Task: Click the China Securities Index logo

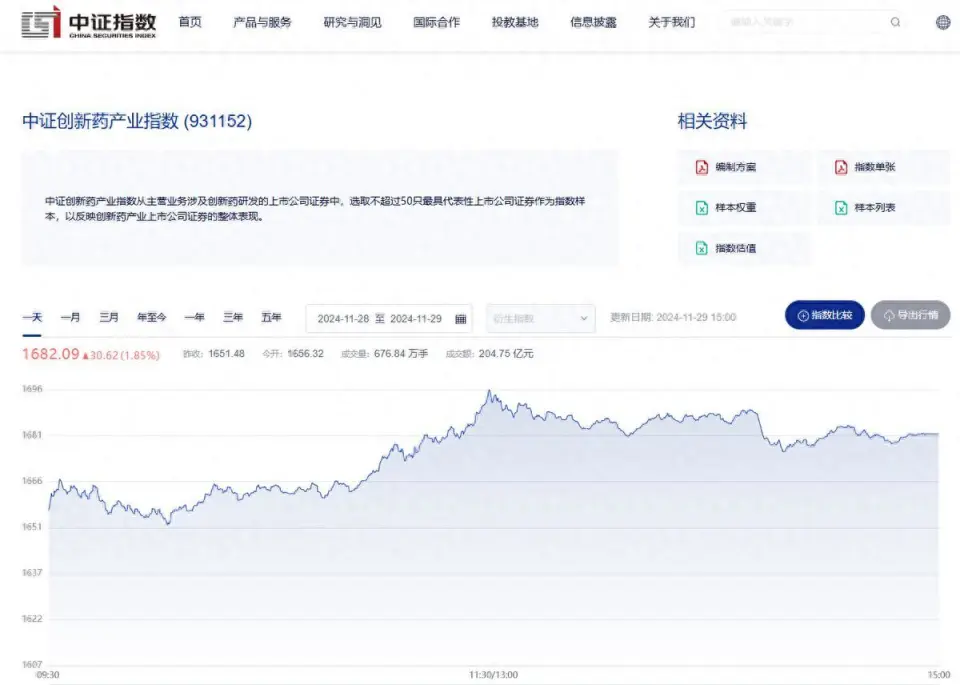Action: [89, 22]
